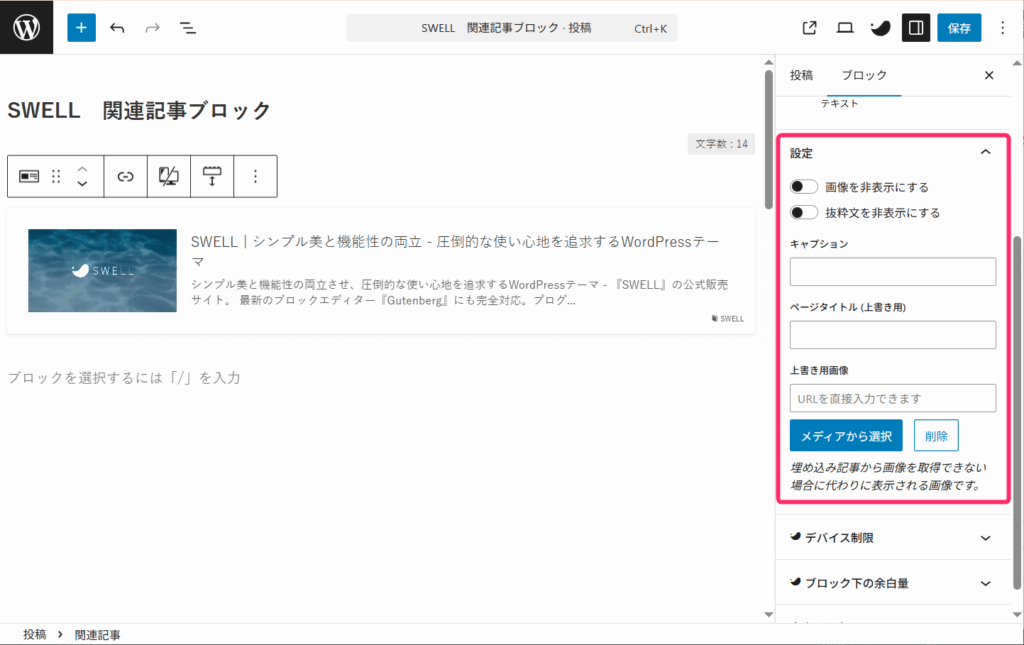Click the editor canvas vertical scrollbar
Screen dimensions: 1024x645
tap(769, 140)
